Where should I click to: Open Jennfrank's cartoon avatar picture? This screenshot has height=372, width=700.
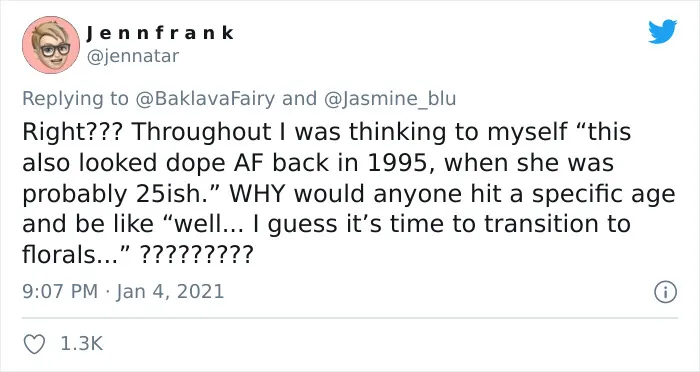click(51, 45)
